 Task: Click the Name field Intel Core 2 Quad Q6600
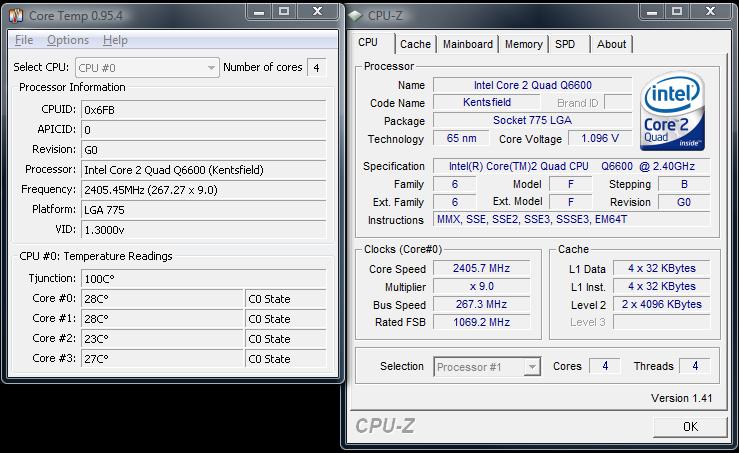pyautogui.click(x=533, y=85)
